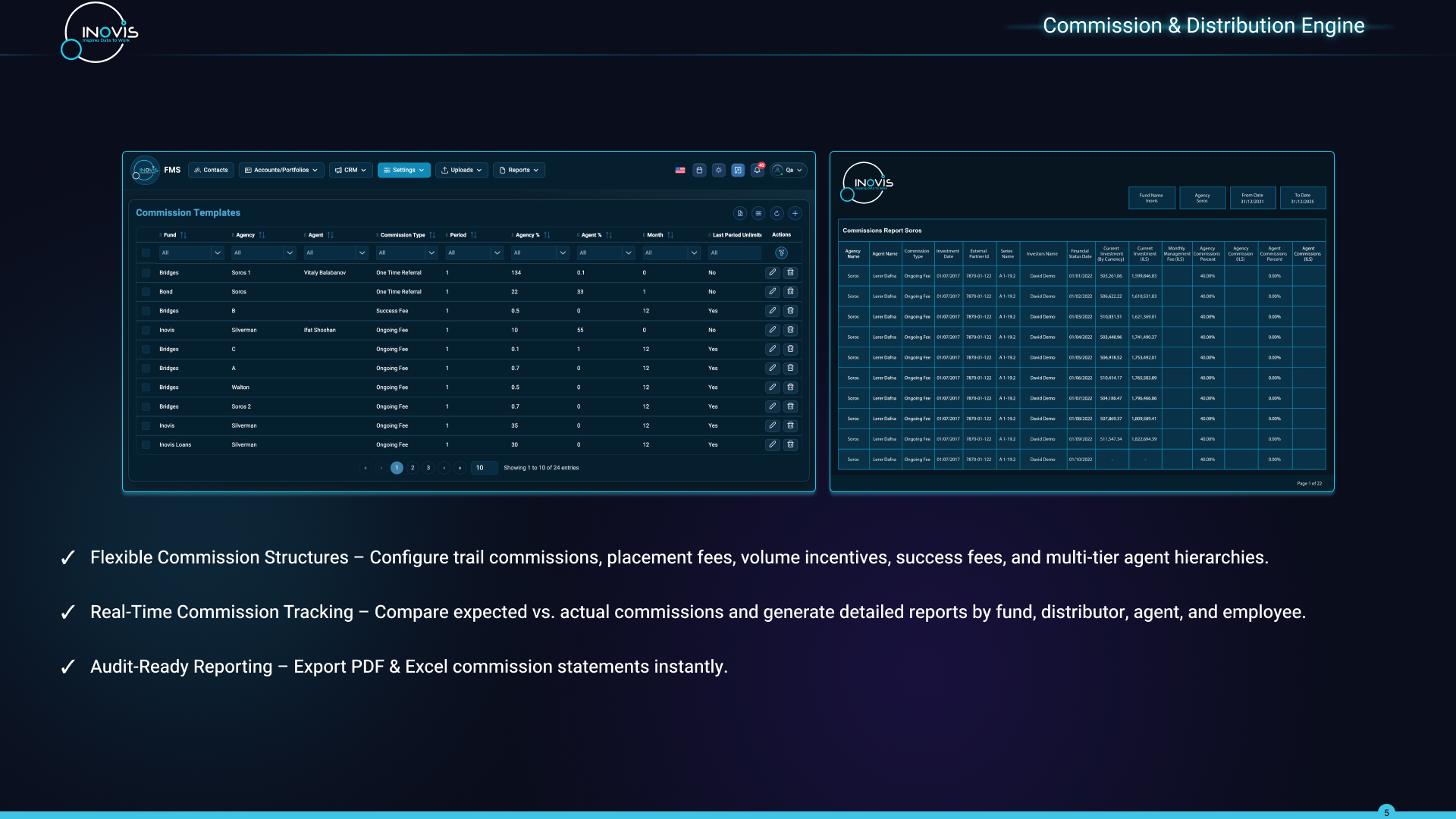Switch theme with the sun icon

click(718, 170)
